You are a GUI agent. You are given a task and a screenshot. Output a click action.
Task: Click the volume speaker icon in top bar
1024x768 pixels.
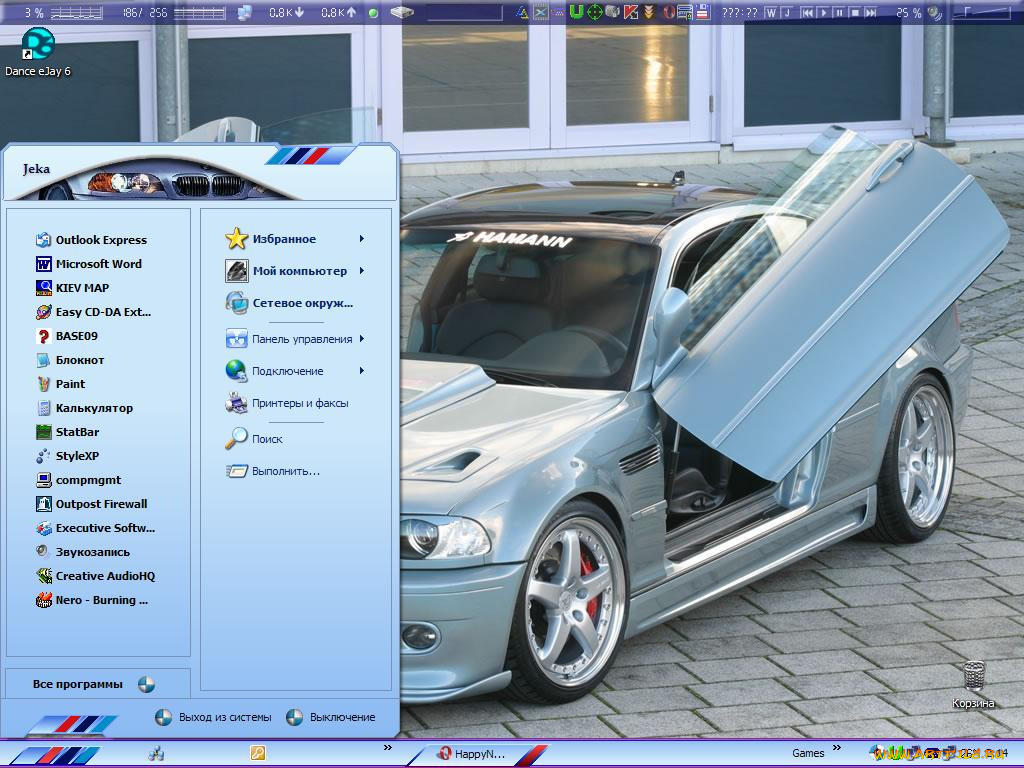(935, 12)
